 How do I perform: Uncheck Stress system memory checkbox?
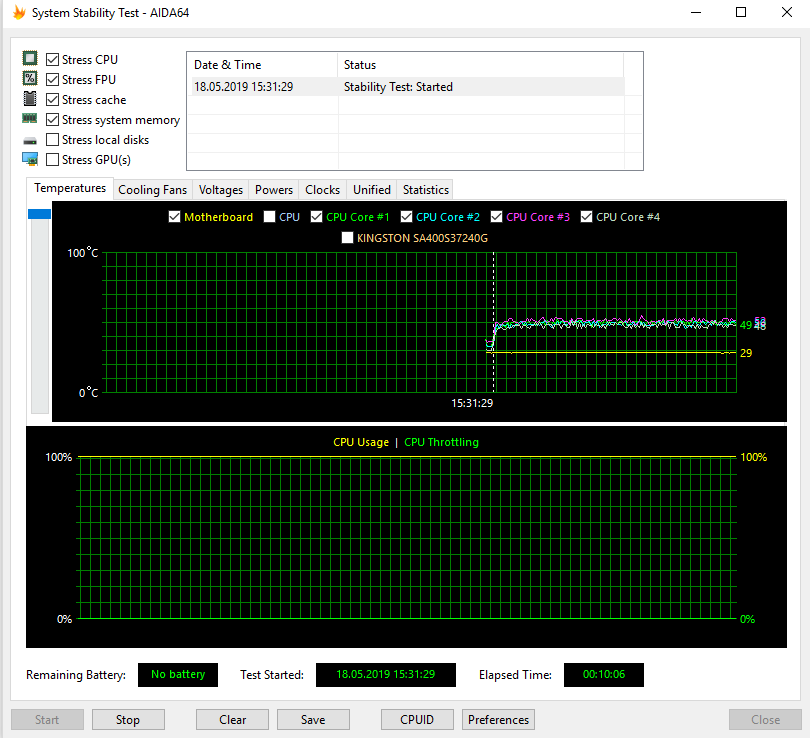click(52, 120)
